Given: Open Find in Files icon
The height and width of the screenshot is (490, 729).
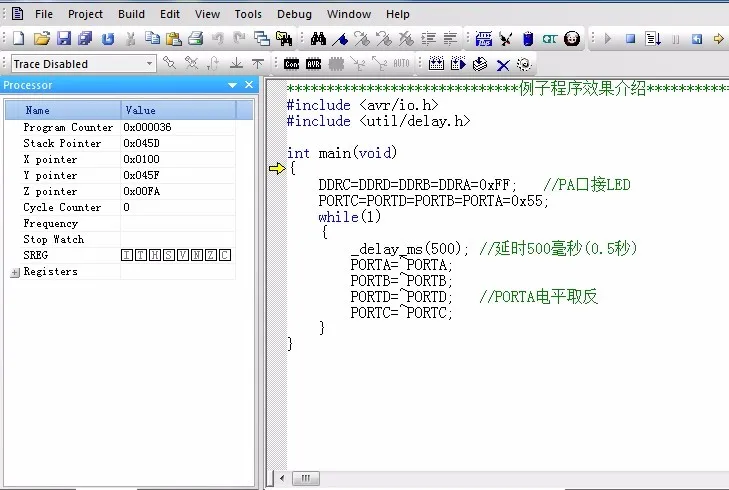Looking at the screenshot, I should pyautogui.click(x=284, y=39).
